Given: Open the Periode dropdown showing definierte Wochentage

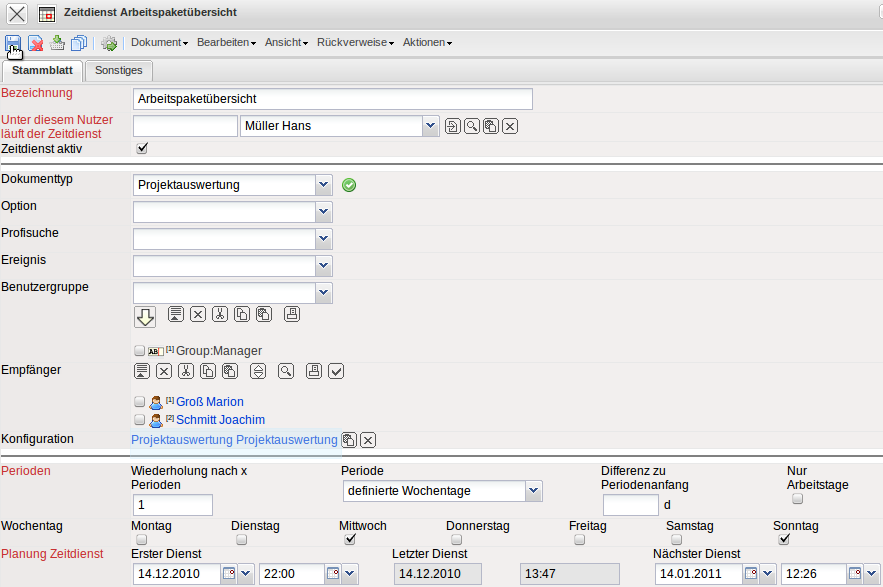Looking at the screenshot, I should tap(533, 491).
